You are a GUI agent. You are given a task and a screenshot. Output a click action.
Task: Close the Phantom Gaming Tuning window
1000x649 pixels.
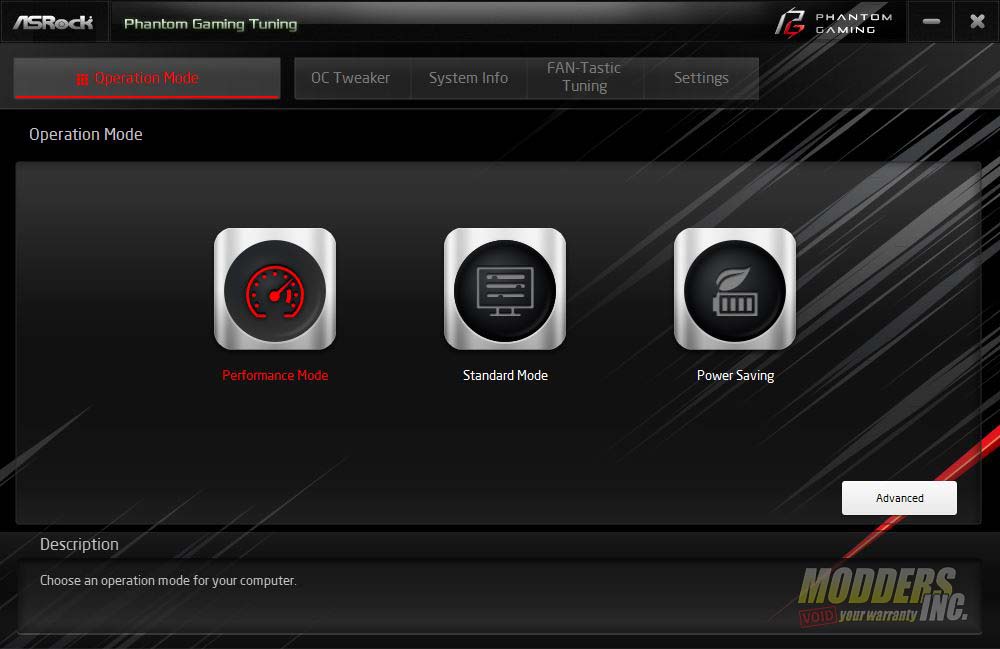(977, 22)
